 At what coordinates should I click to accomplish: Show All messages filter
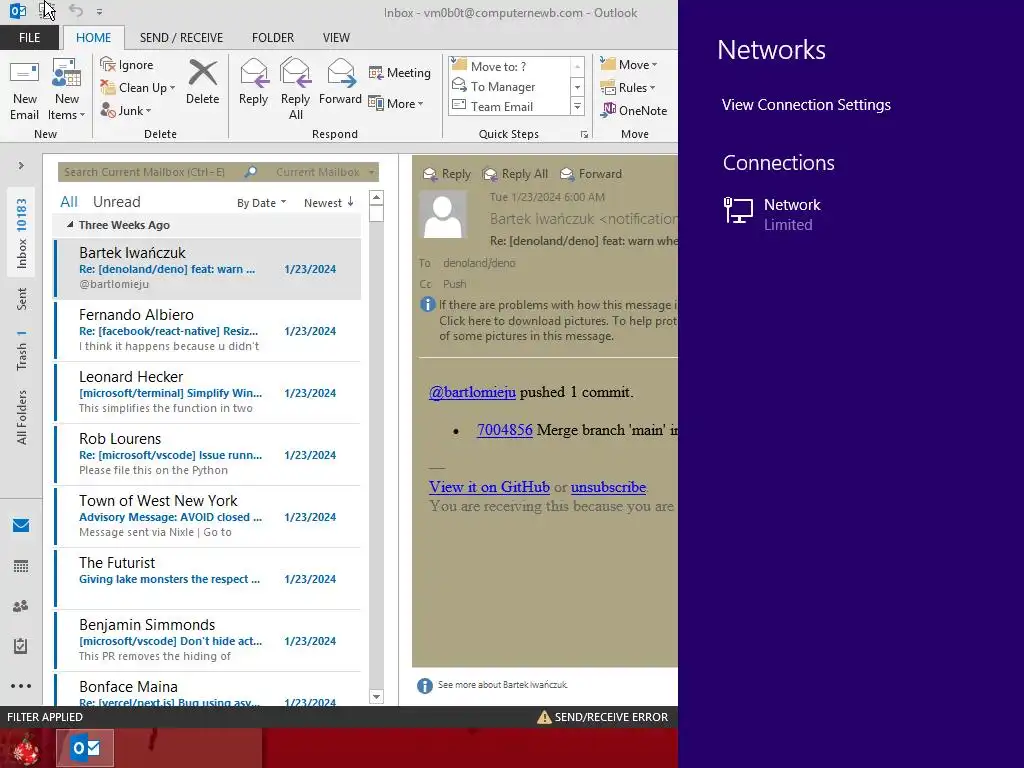point(69,202)
